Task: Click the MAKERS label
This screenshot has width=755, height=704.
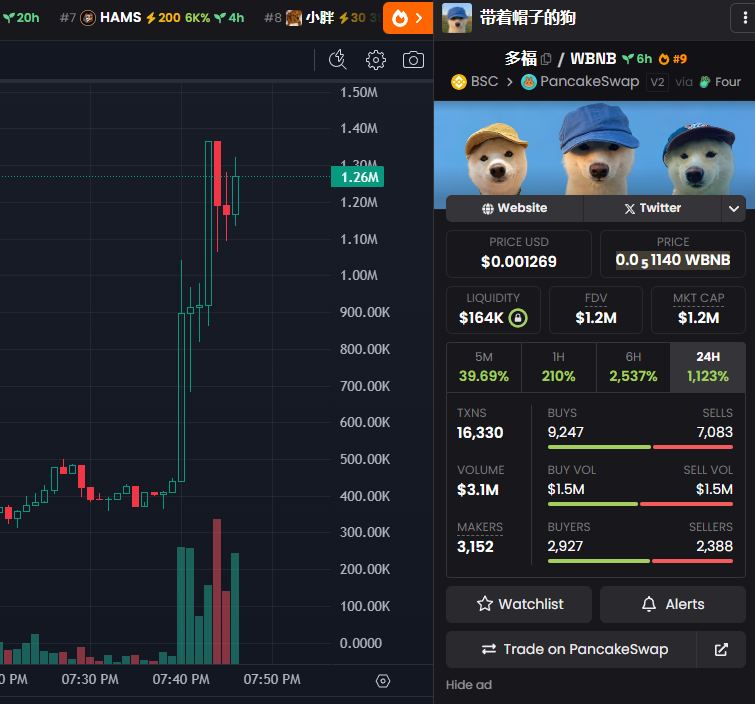Action: (480, 527)
